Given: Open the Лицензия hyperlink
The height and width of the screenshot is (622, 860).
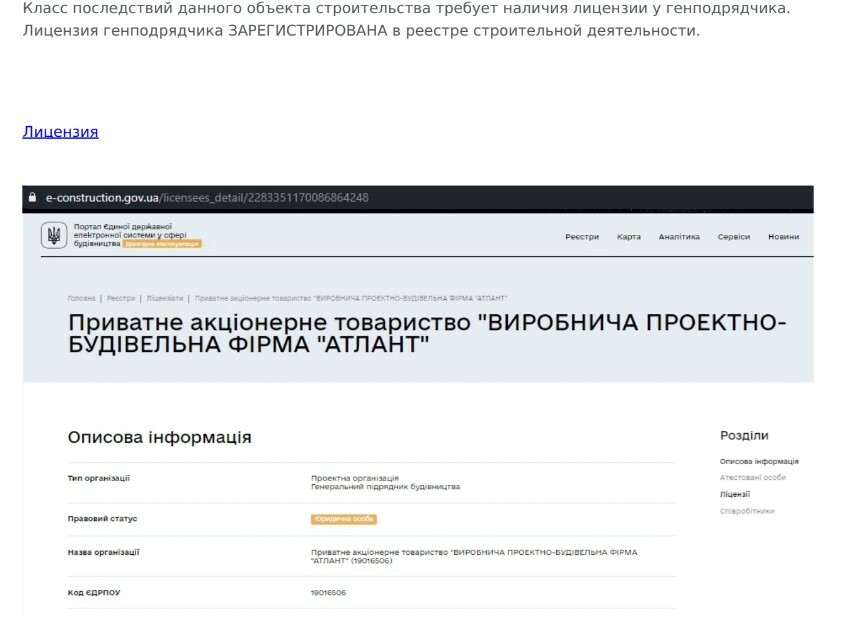Looking at the screenshot, I should (60, 132).
